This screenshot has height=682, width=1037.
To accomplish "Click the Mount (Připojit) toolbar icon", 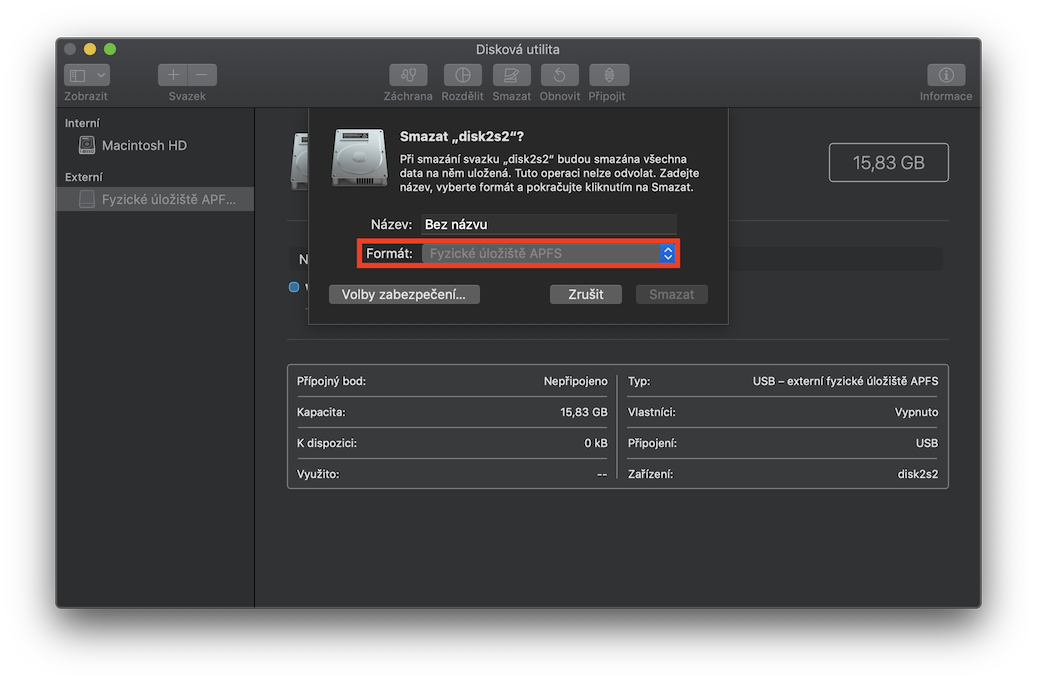I will click(609, 75).
